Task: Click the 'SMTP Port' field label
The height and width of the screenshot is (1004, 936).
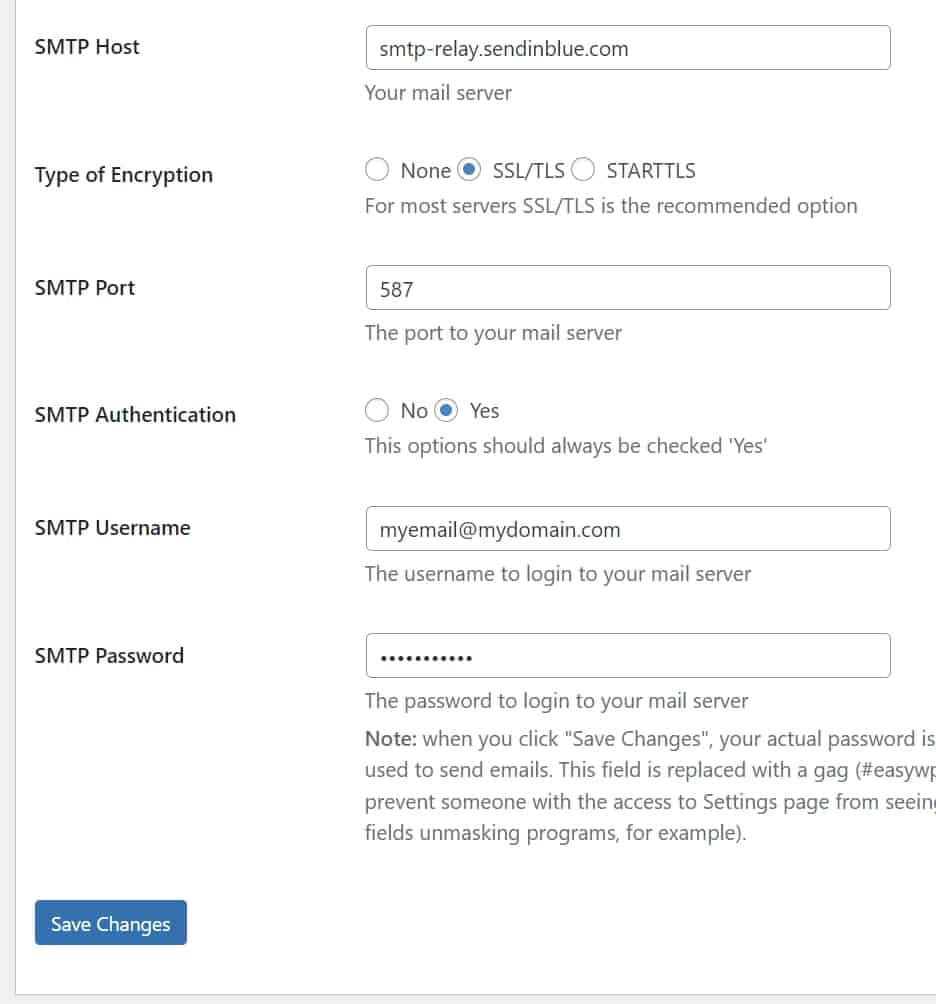Action: click(x=84, y=288)
